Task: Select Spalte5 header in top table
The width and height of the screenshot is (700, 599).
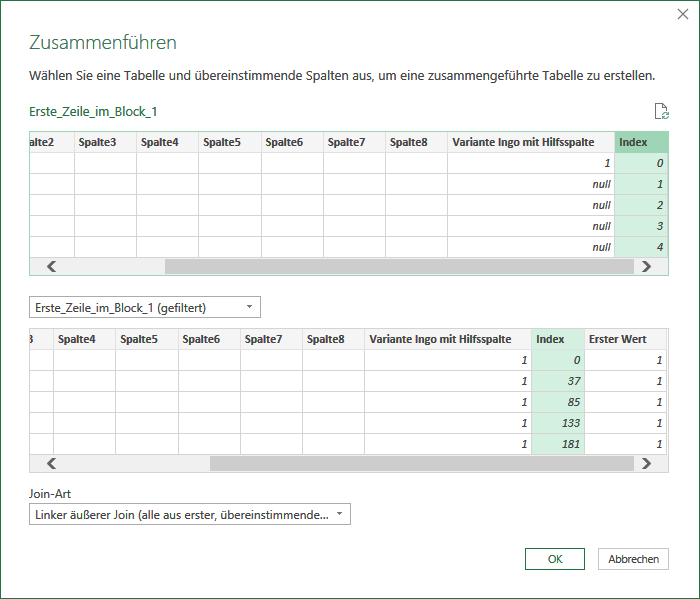Action: tap(229, 142)
